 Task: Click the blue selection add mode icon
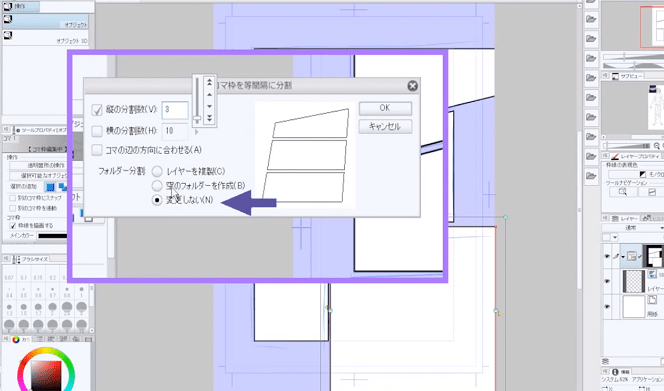[50, 187]
